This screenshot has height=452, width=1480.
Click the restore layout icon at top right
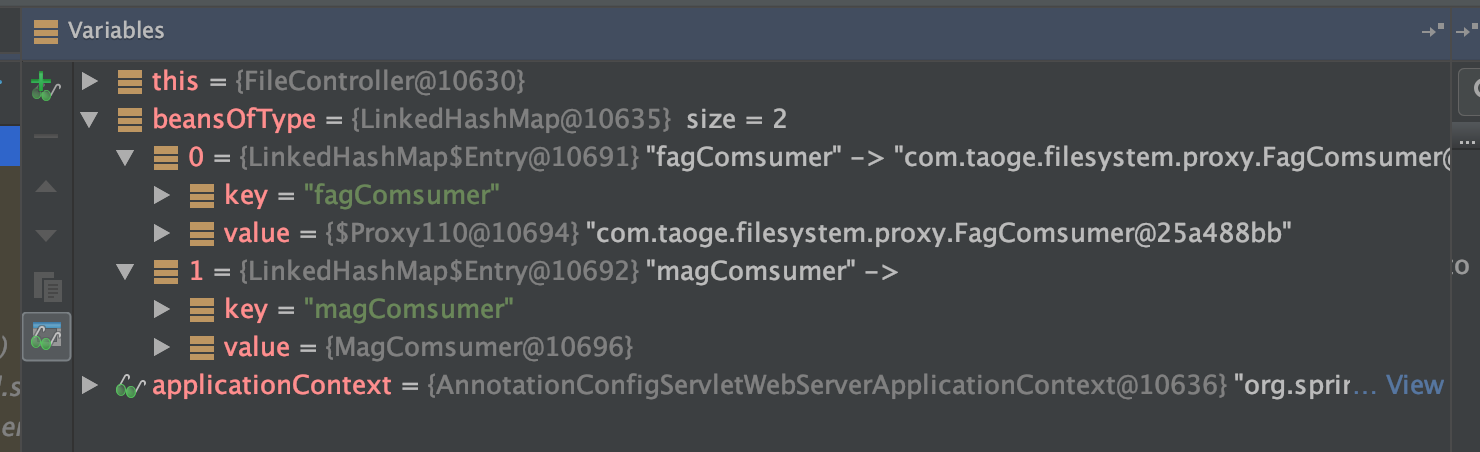pos(1432,32)
